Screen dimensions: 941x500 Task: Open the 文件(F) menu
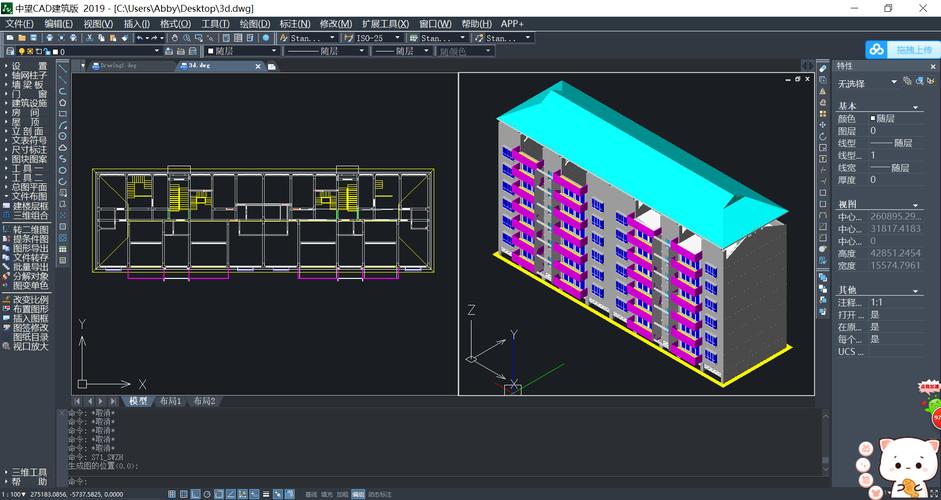click(x=19, y=23)
